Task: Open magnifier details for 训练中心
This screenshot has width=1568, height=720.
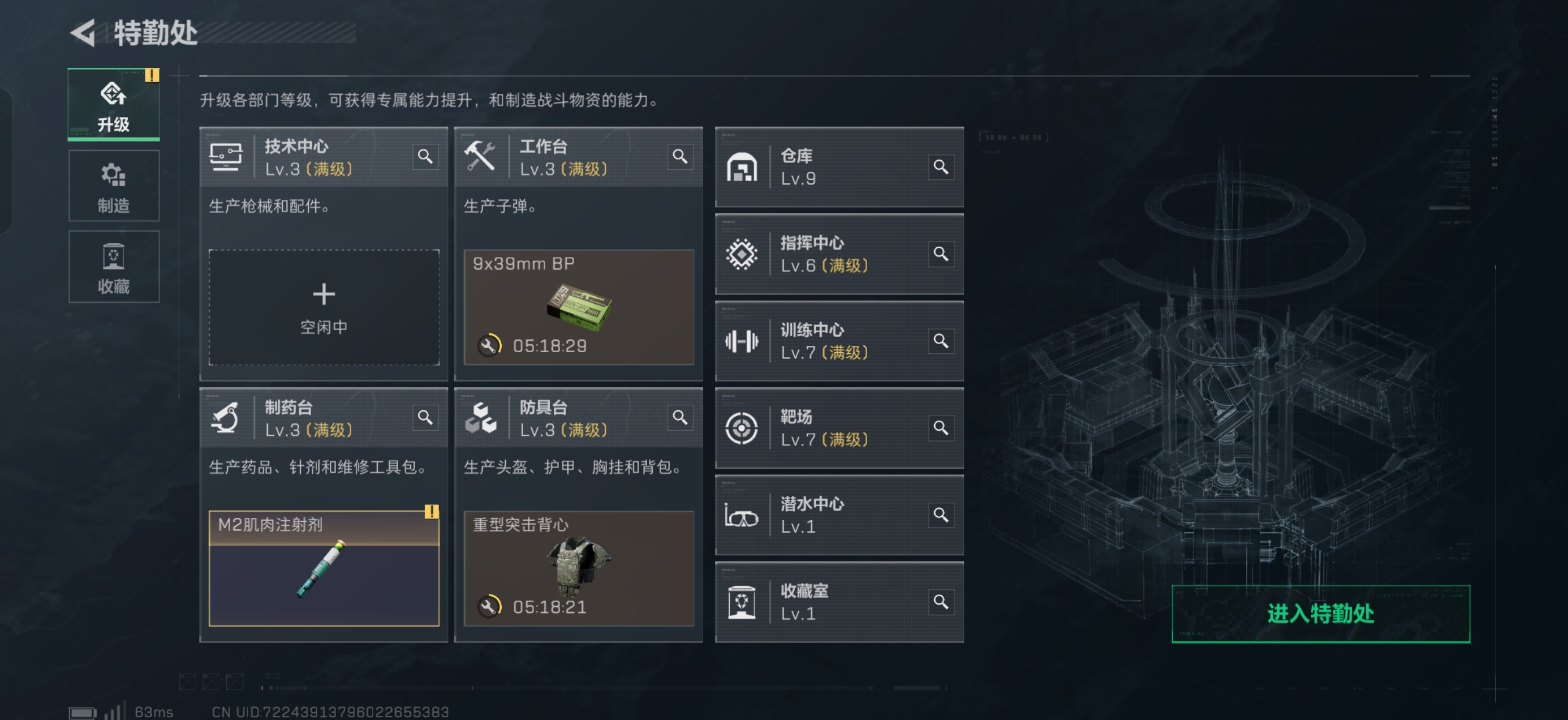Action: click(x=941, y=341)
